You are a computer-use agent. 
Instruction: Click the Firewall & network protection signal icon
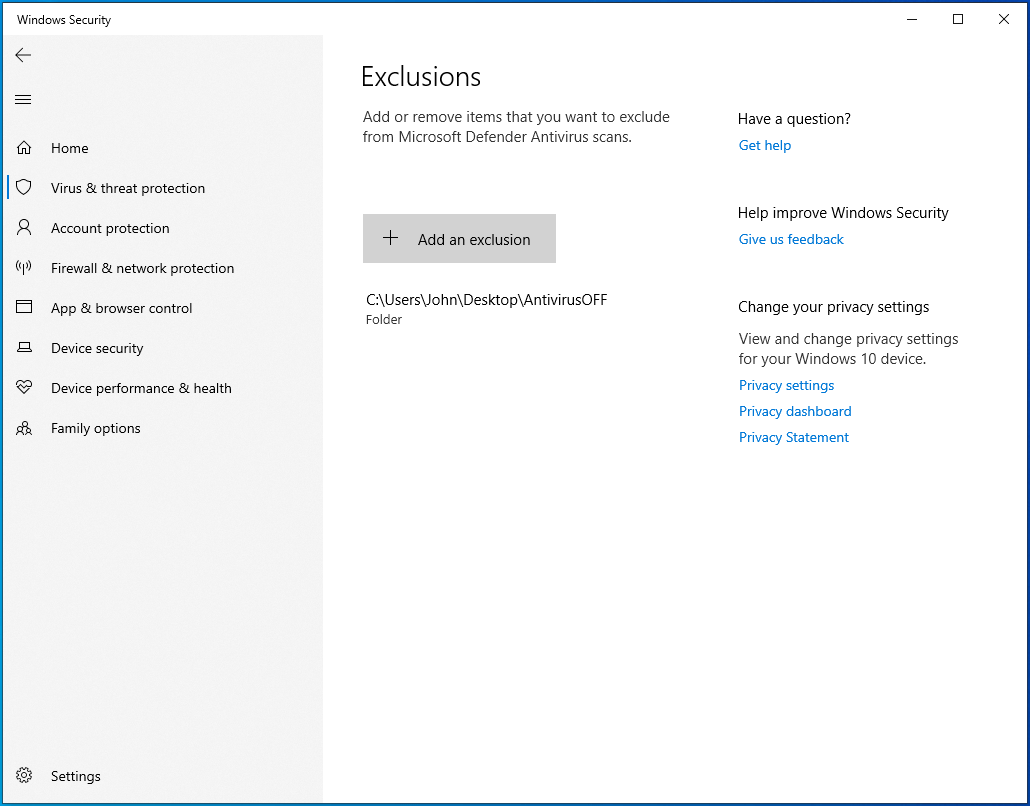coord(24,268)
